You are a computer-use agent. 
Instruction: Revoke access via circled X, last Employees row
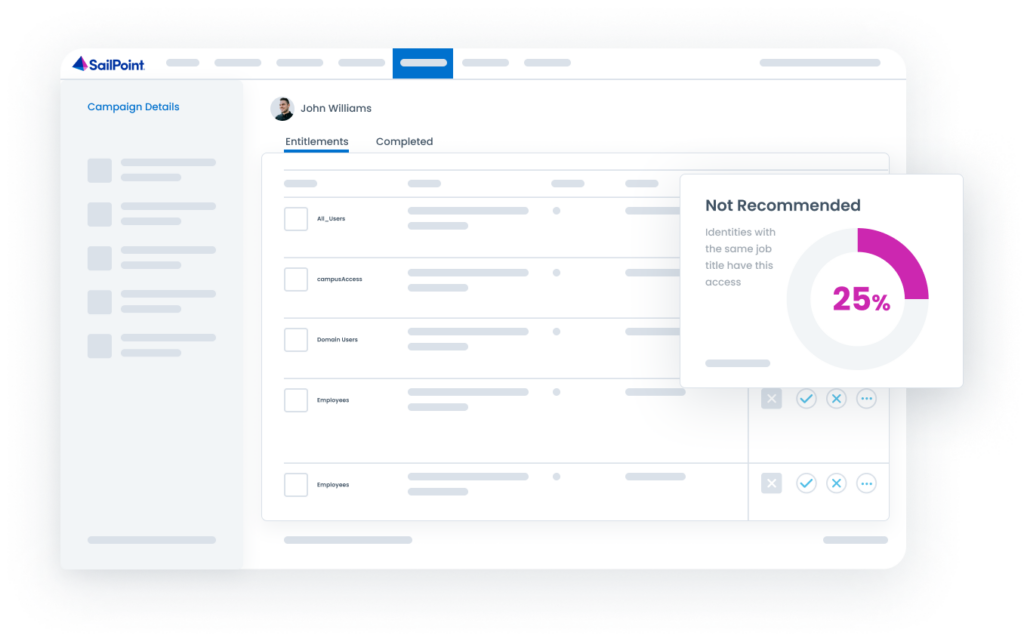click(836, 483)
